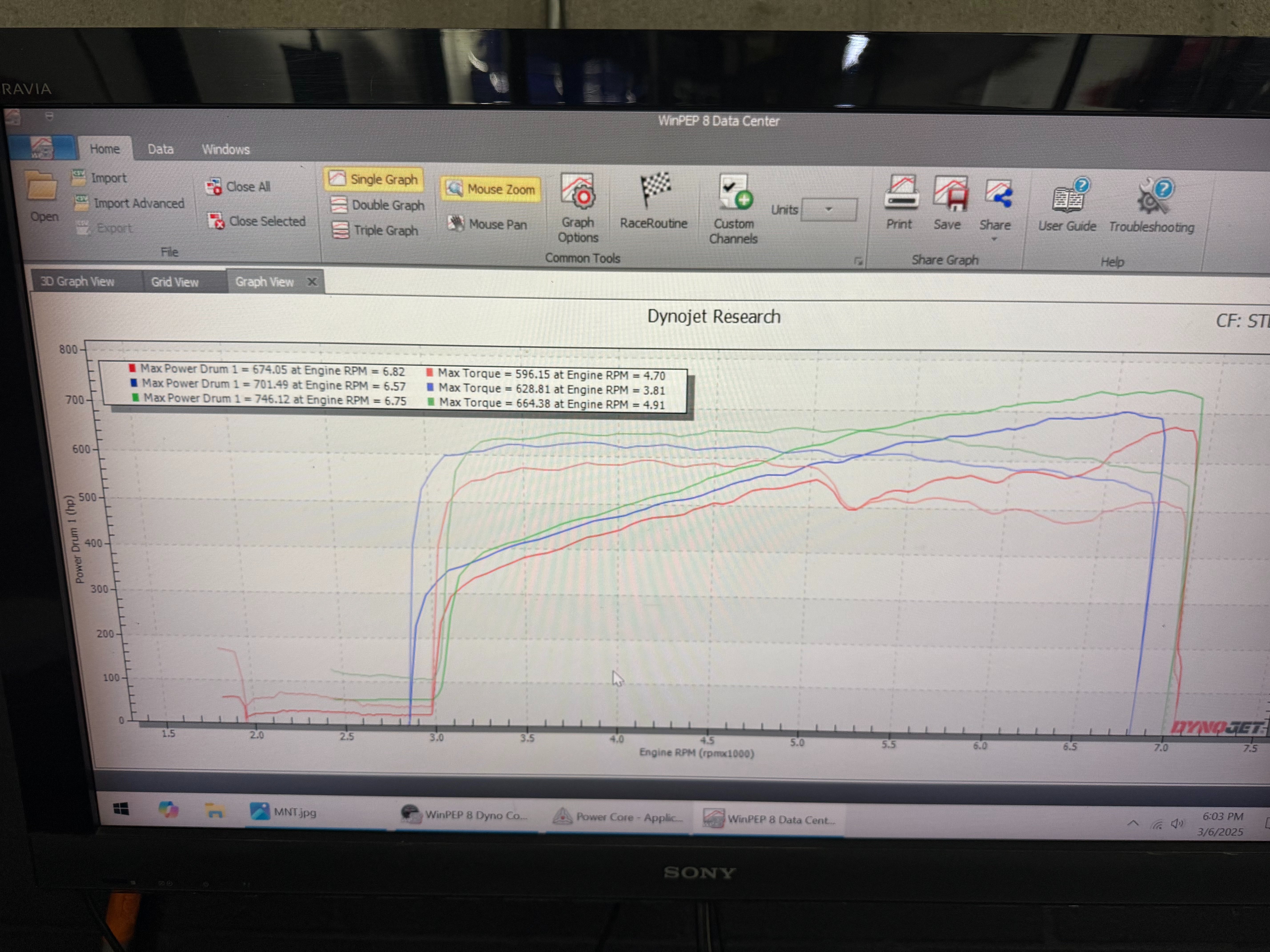The width and height of the screenshot is (1270, 952).
Task: Print the graph
Action: pos(899,203)
